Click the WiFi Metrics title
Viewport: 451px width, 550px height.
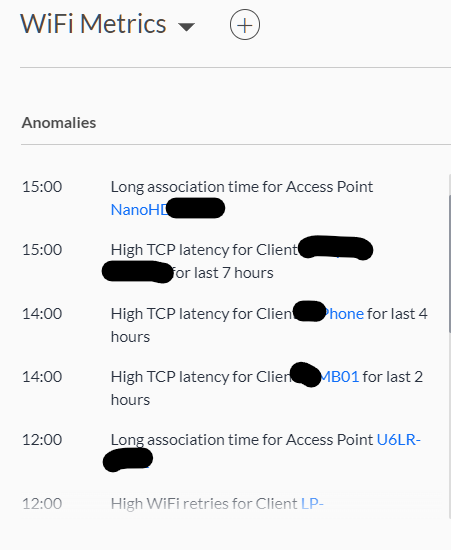pyautogui.click(x=93, y=24)
